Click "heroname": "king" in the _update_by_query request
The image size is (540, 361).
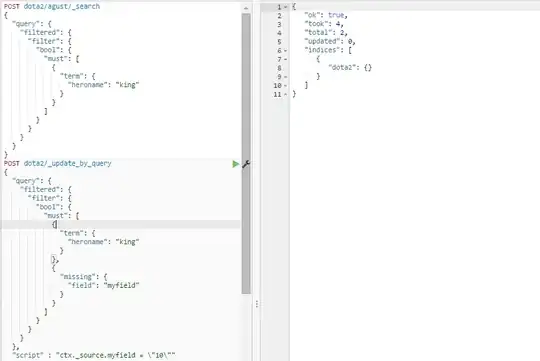click(104, 242)
